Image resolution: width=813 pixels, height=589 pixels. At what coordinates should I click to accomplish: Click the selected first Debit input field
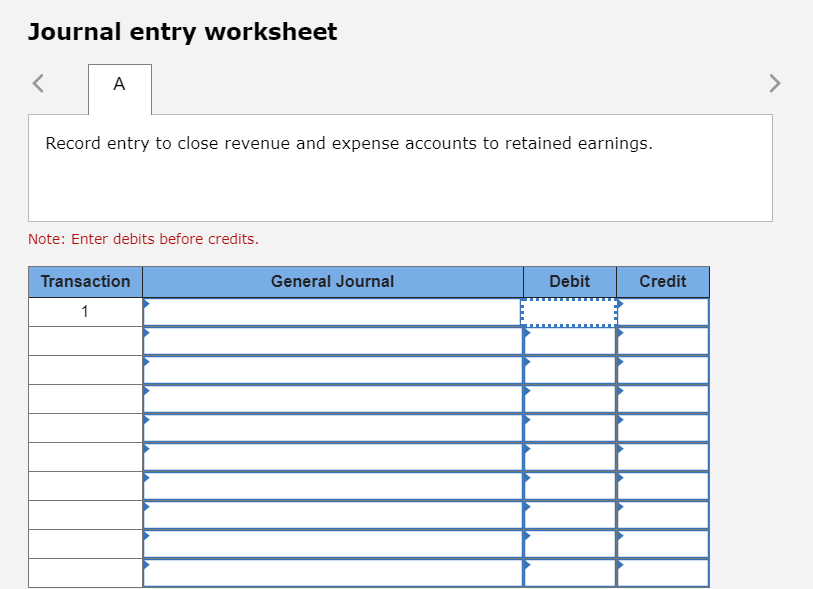pos(569,311)
